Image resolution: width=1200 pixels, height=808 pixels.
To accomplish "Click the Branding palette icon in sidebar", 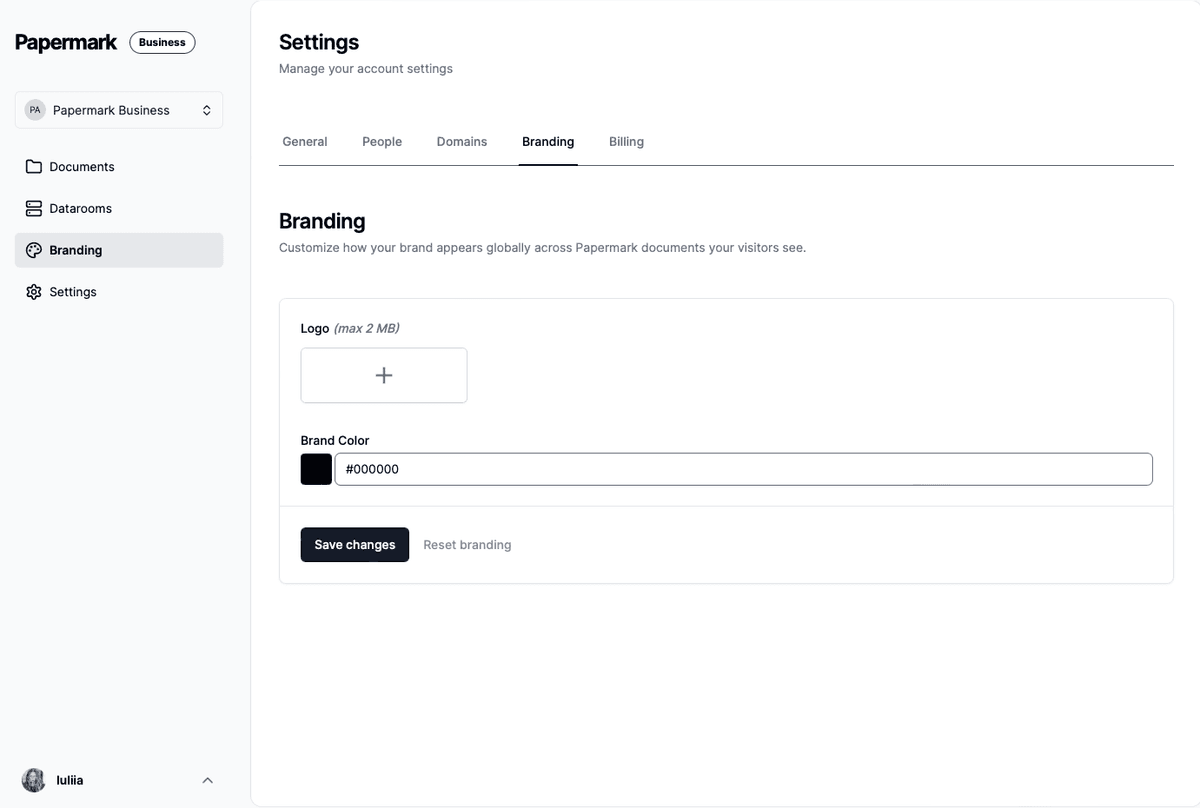I will 34,250.
